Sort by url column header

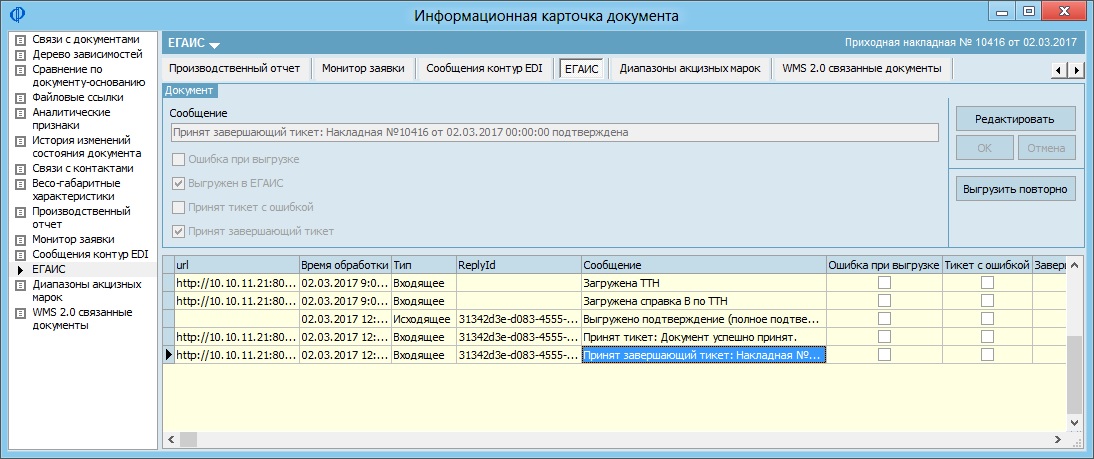click(236, 265)
